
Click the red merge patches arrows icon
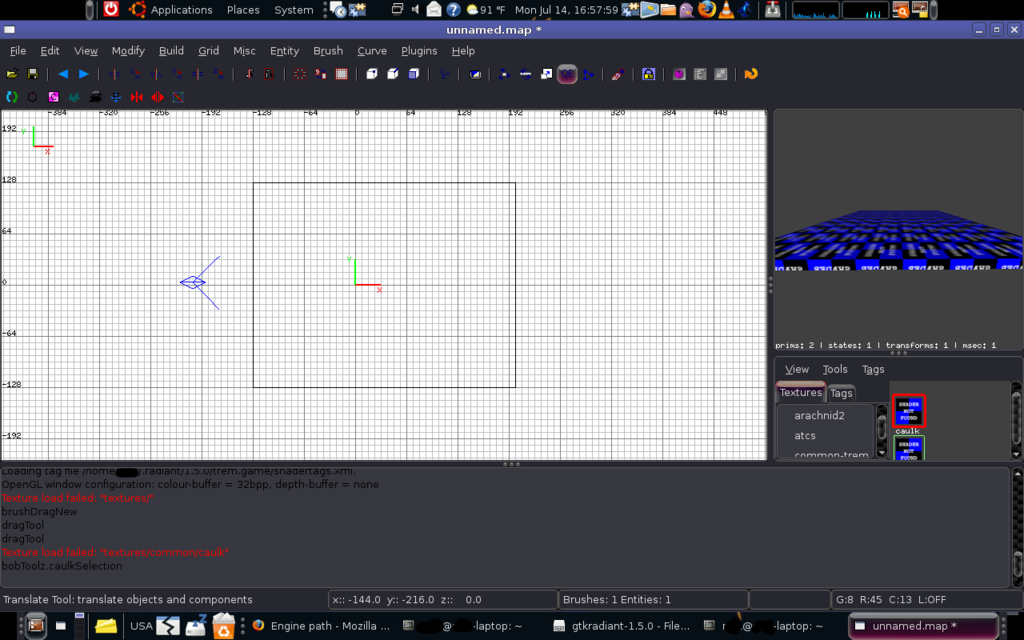[136, 97]
